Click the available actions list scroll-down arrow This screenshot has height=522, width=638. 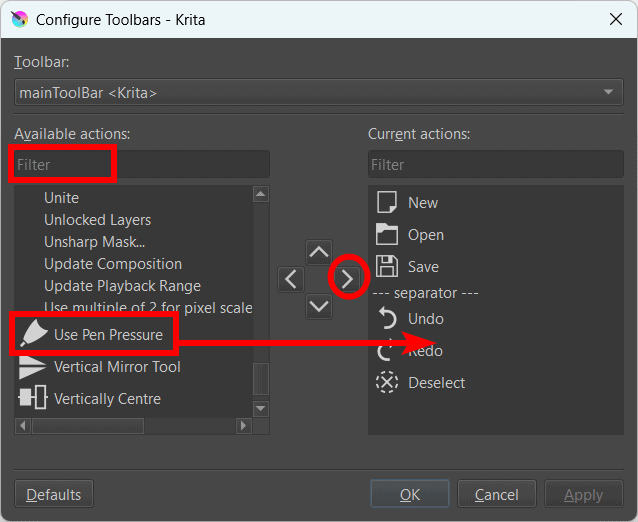(x=261, y=408)
